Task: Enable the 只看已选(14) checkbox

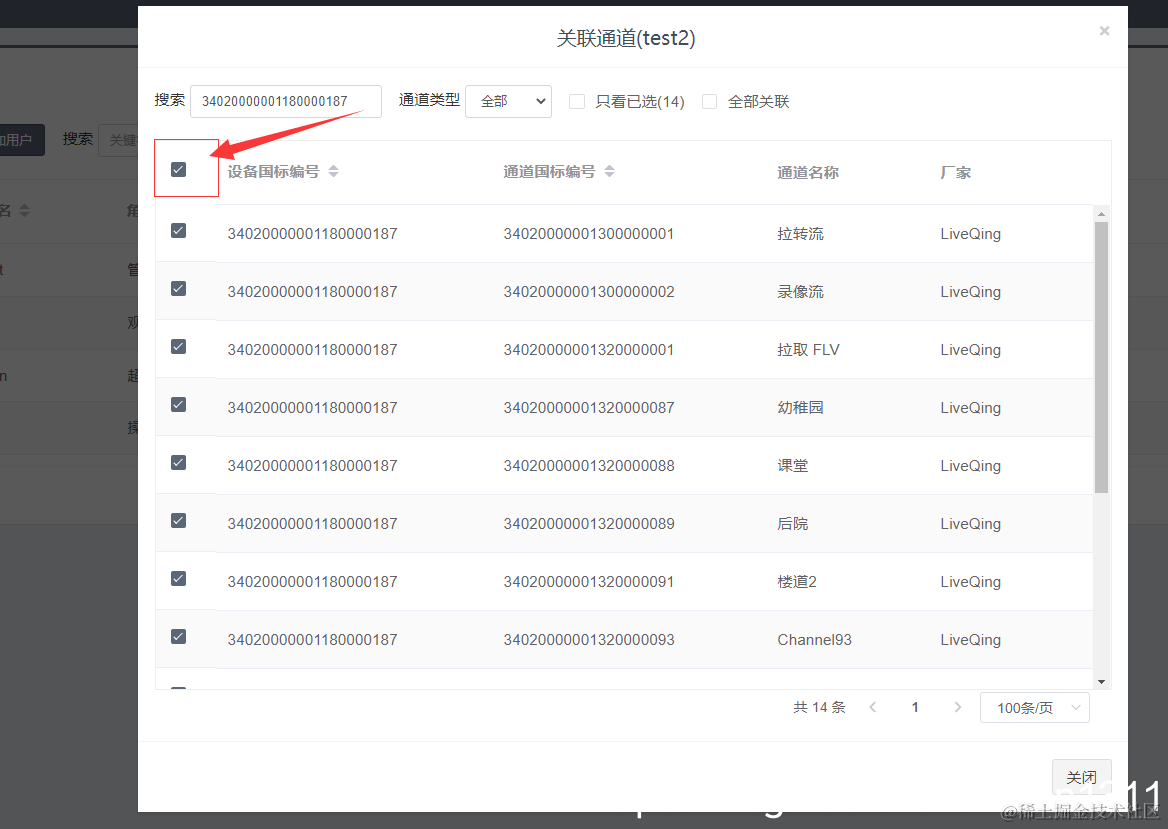Action: point(577,101)
